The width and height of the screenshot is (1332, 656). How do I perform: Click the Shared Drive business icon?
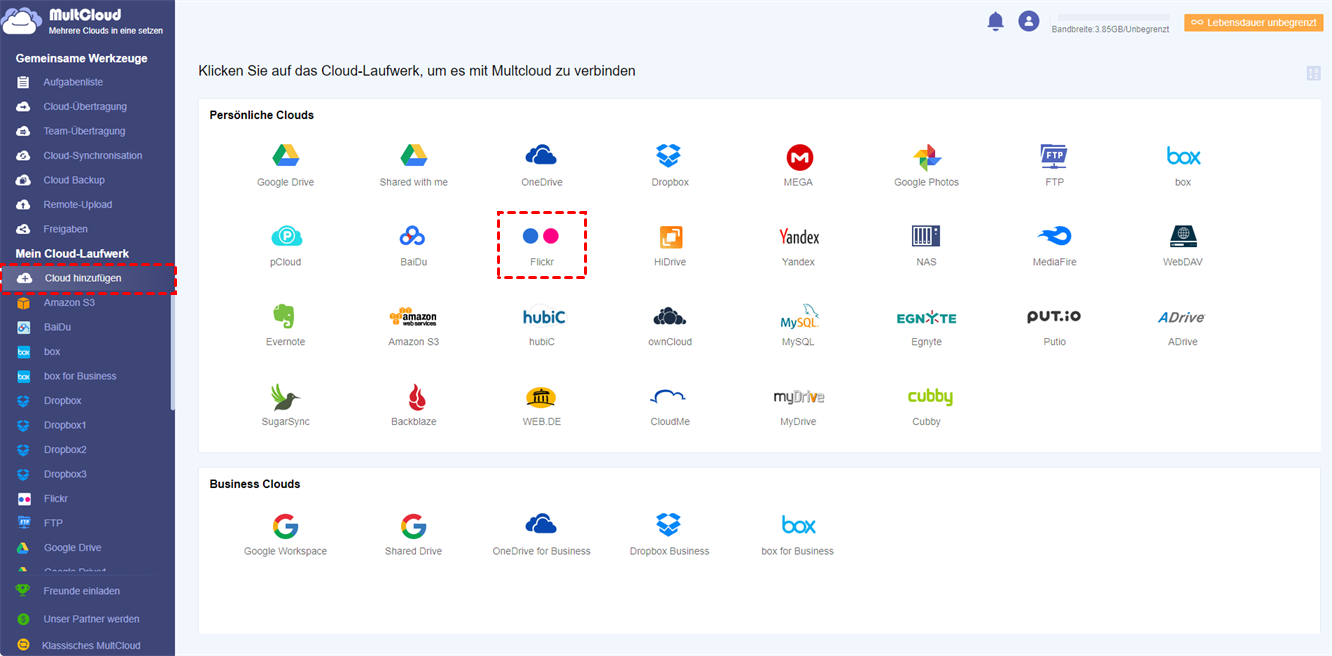click(413, 526)
